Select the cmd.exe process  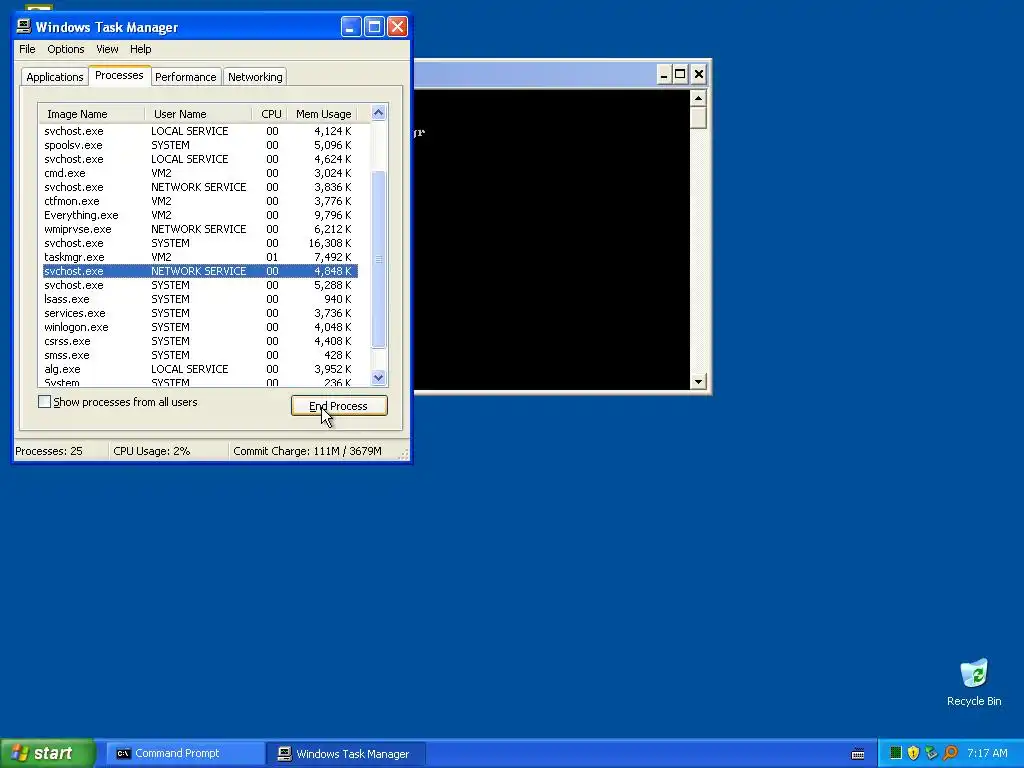click(200, 173)
